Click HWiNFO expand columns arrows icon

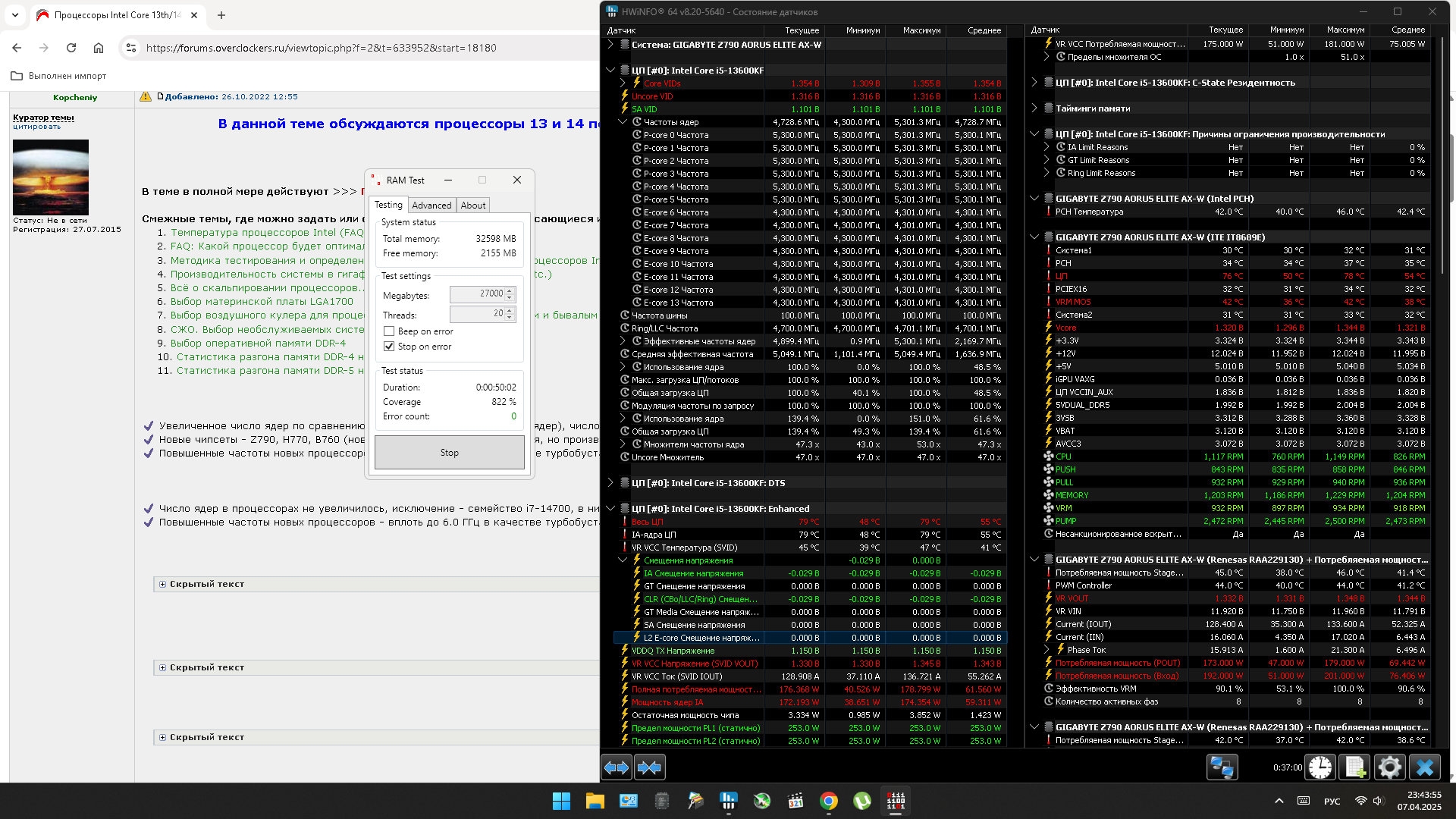[x=617, y=767]
